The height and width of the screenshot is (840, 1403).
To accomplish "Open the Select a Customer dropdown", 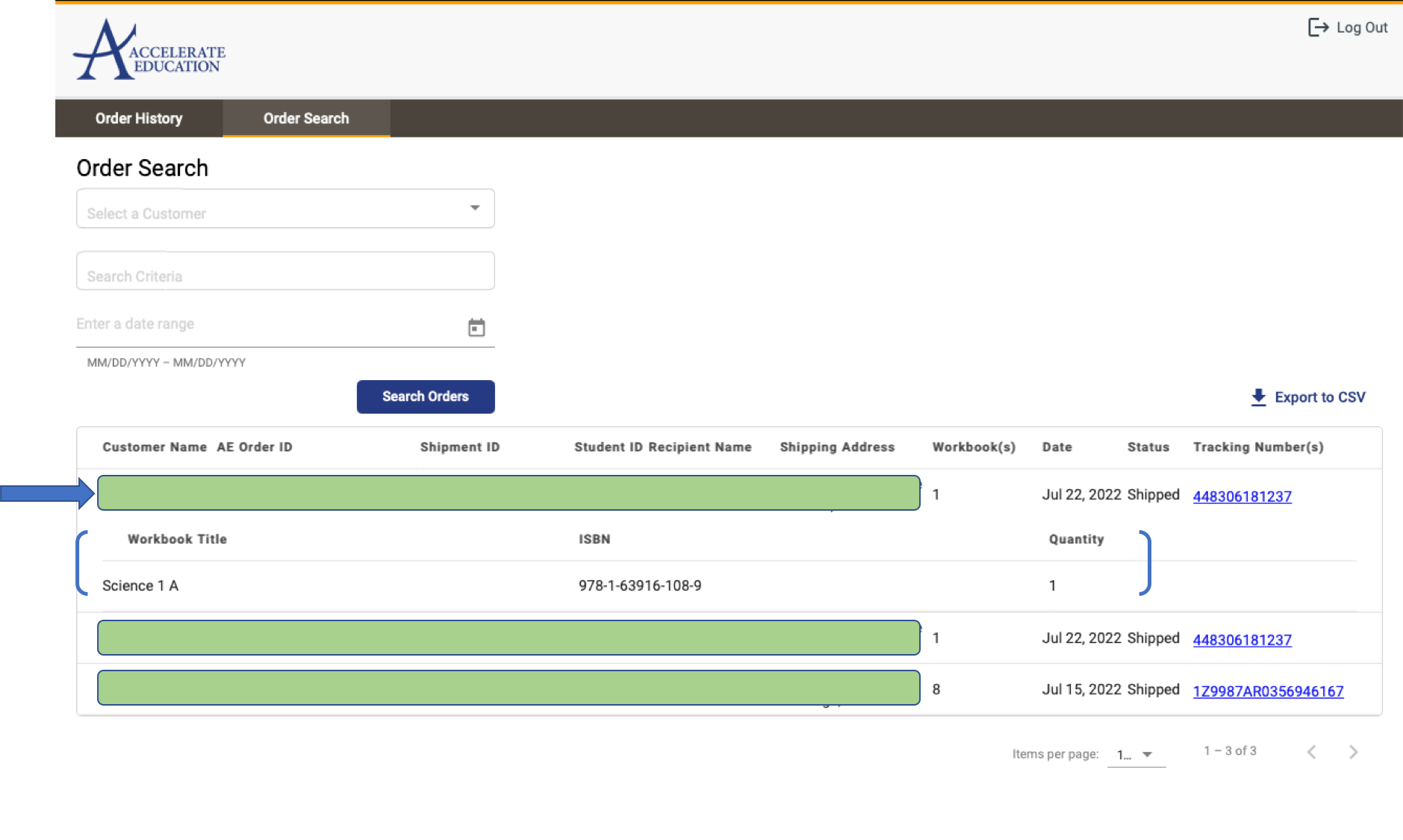I will 285,208.
